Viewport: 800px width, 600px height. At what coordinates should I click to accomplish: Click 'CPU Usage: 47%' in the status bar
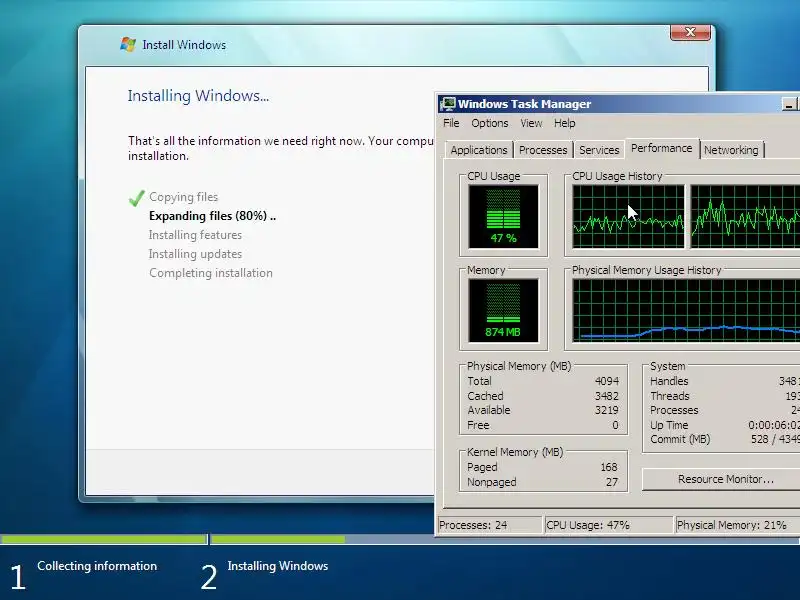pyautogui.click(x=588, y=525)
